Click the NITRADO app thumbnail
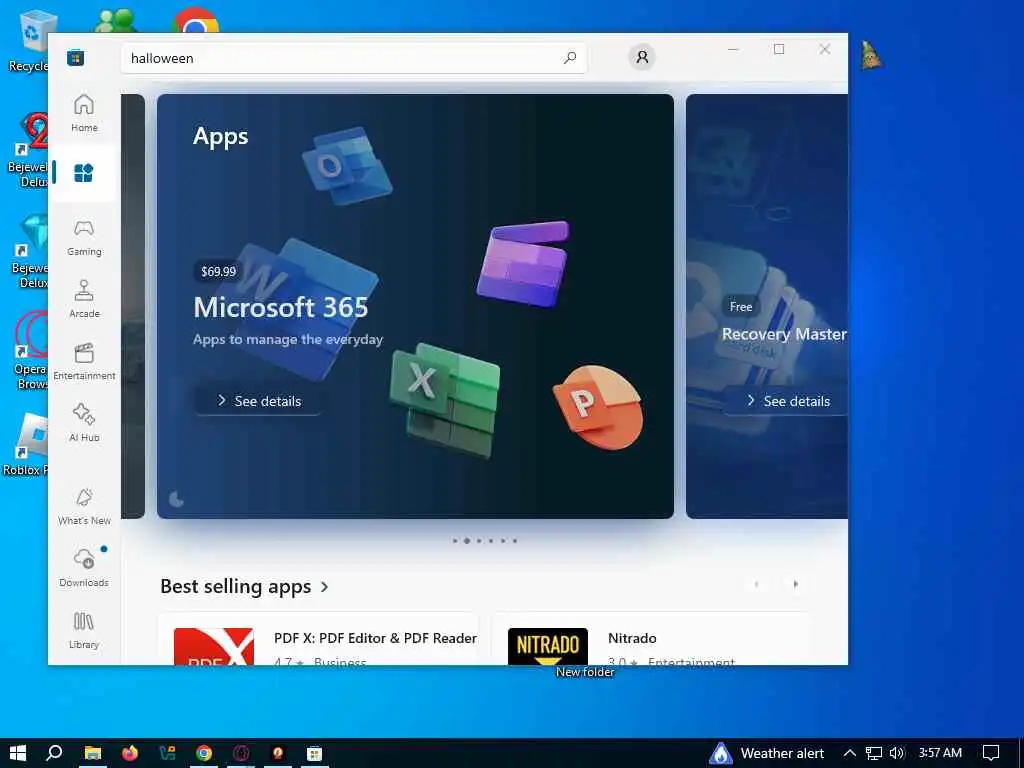The width and height of the screenshot is (1024, 768). 547,647
